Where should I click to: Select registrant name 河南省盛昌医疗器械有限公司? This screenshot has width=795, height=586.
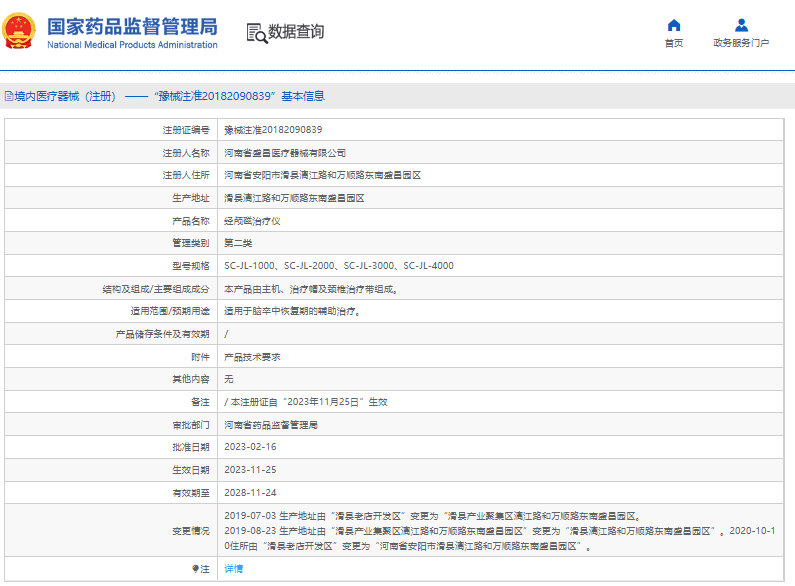click(x=285, y=153)
